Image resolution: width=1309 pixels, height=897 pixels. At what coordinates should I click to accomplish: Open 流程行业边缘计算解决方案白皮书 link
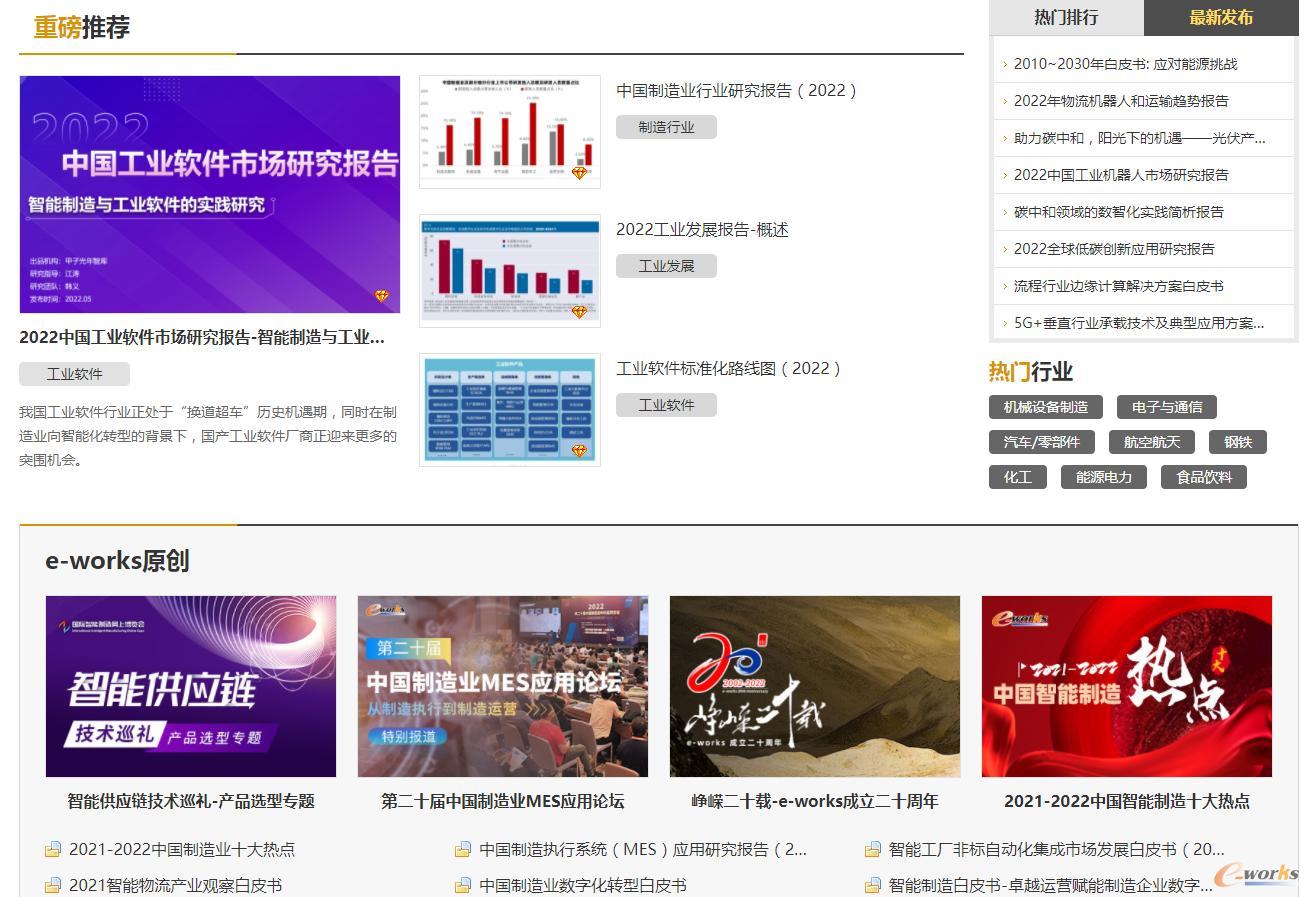point(1118,286)
